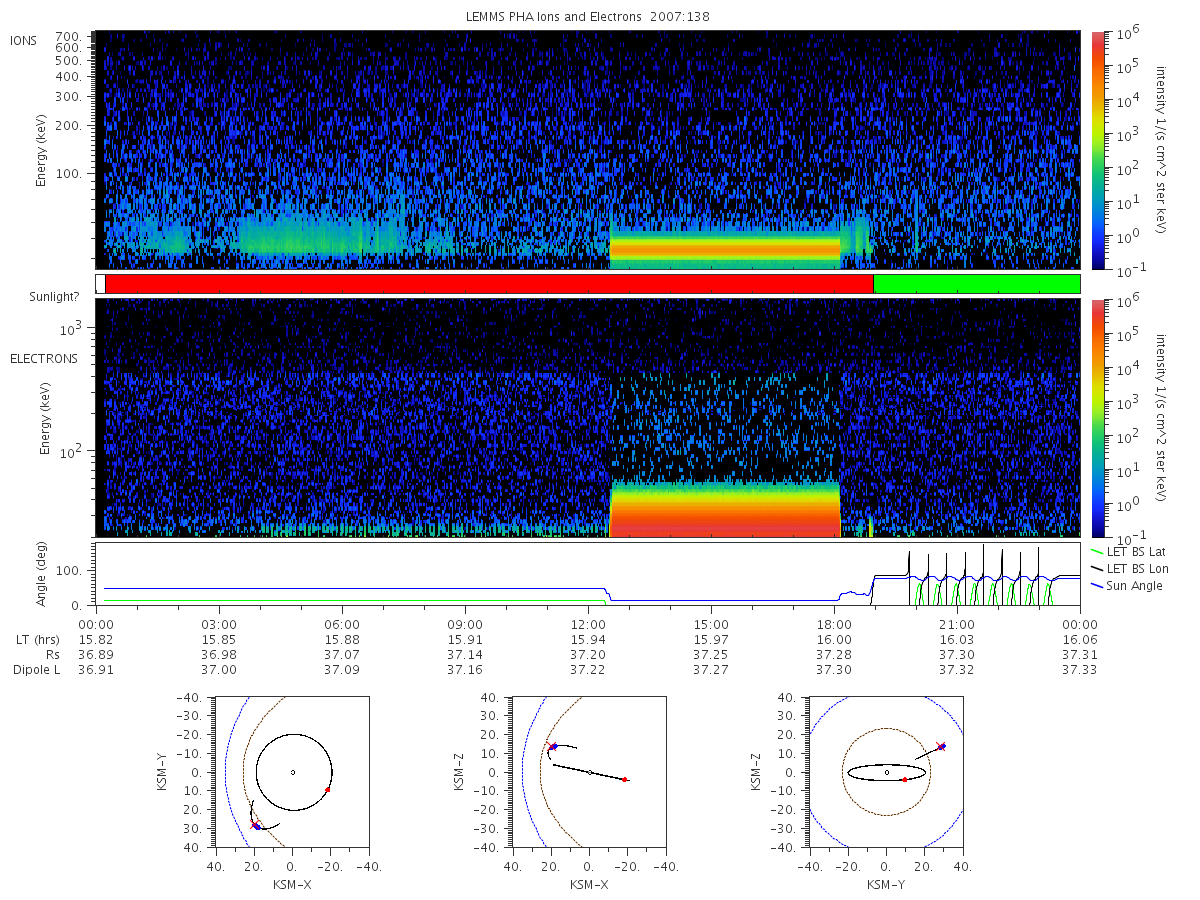Click the IONS panel label

[24, 40]
